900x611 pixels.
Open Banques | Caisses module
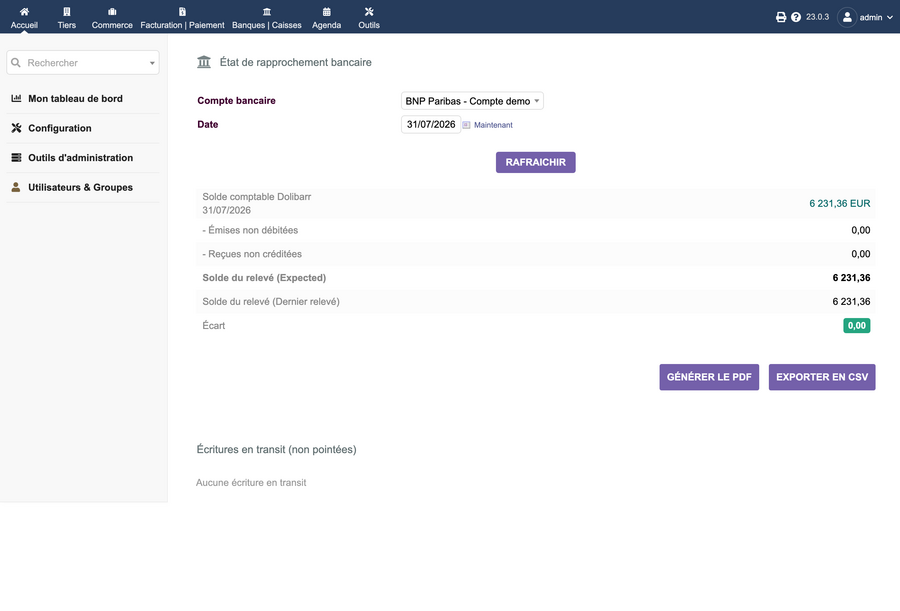click(x=267, y=18)
